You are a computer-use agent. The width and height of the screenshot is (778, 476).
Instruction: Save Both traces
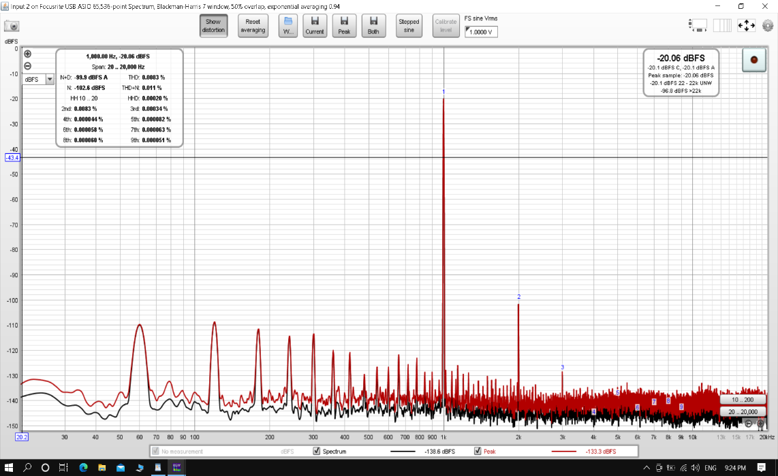click(374, 26)
